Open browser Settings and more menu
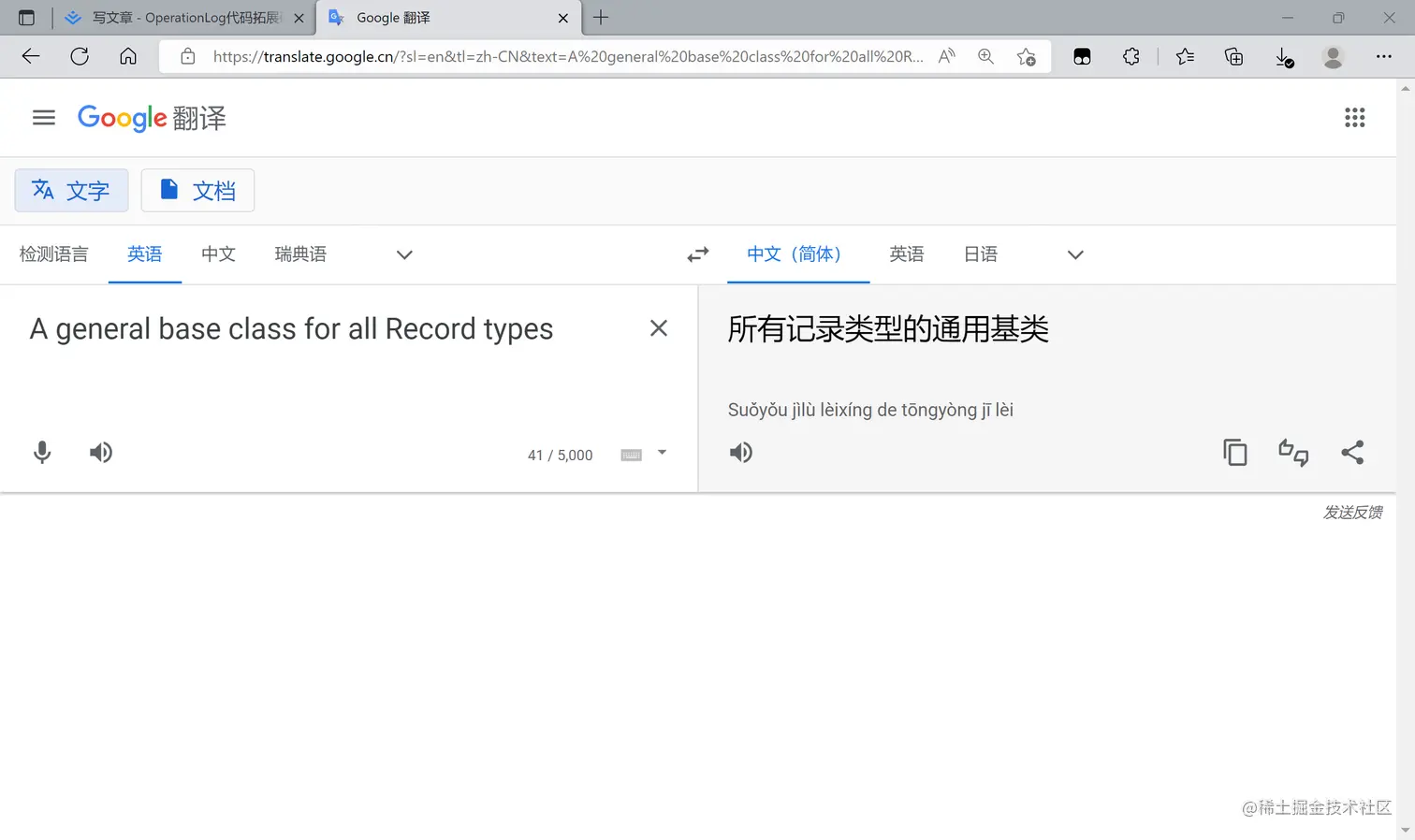The width and height of the screenshot is (1415, 840). click(1383, 56)
